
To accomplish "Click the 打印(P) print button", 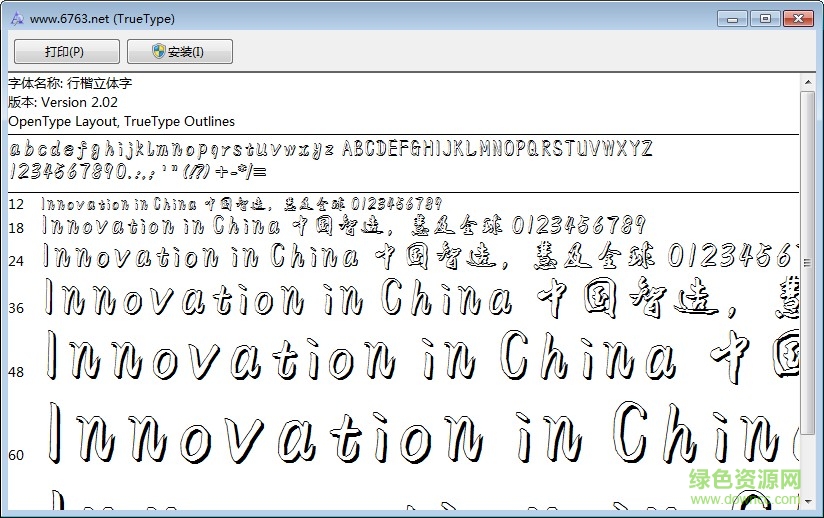I will click(66, 52).
